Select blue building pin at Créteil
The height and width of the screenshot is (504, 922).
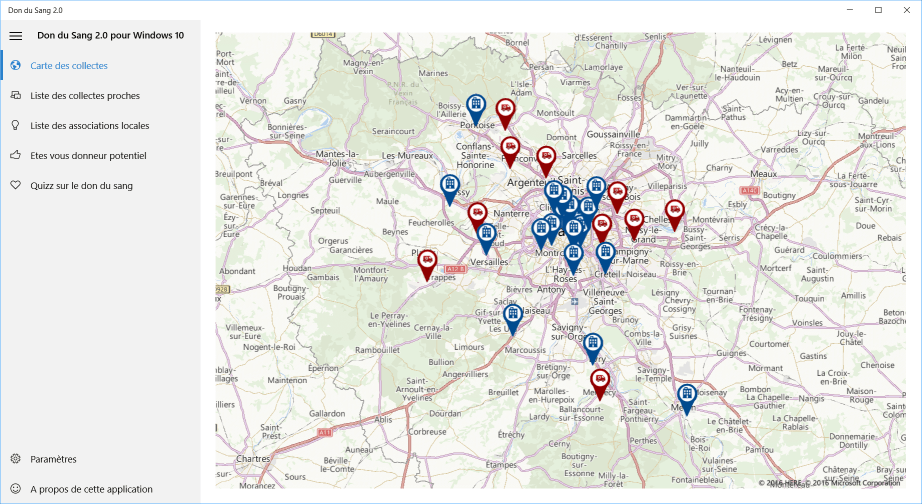point(605,256)
